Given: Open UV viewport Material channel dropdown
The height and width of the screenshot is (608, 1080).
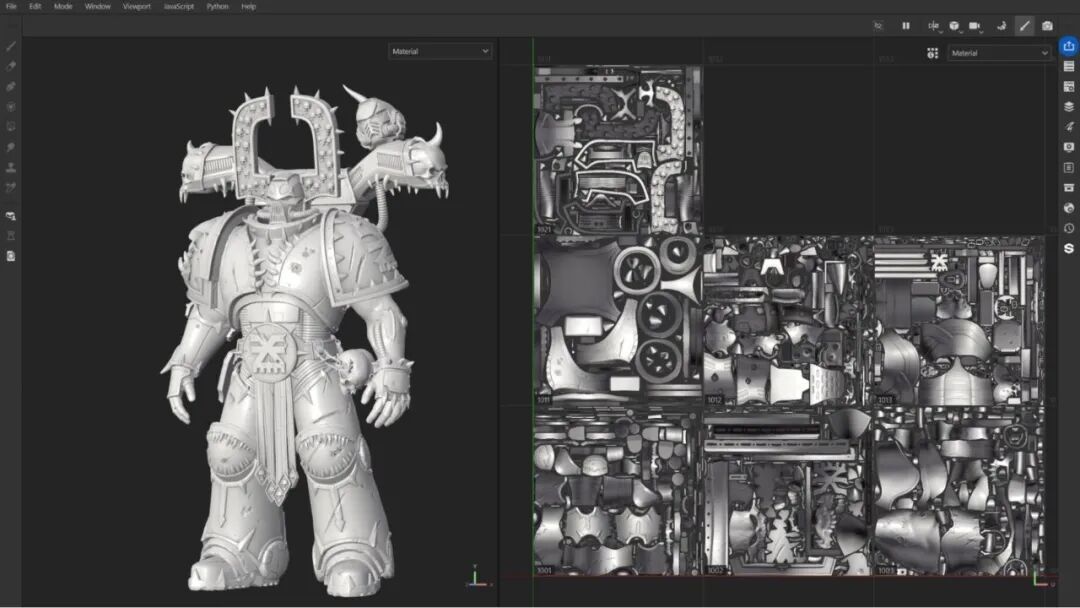Looking at the screenshot, I should click(x=999, y=53).
